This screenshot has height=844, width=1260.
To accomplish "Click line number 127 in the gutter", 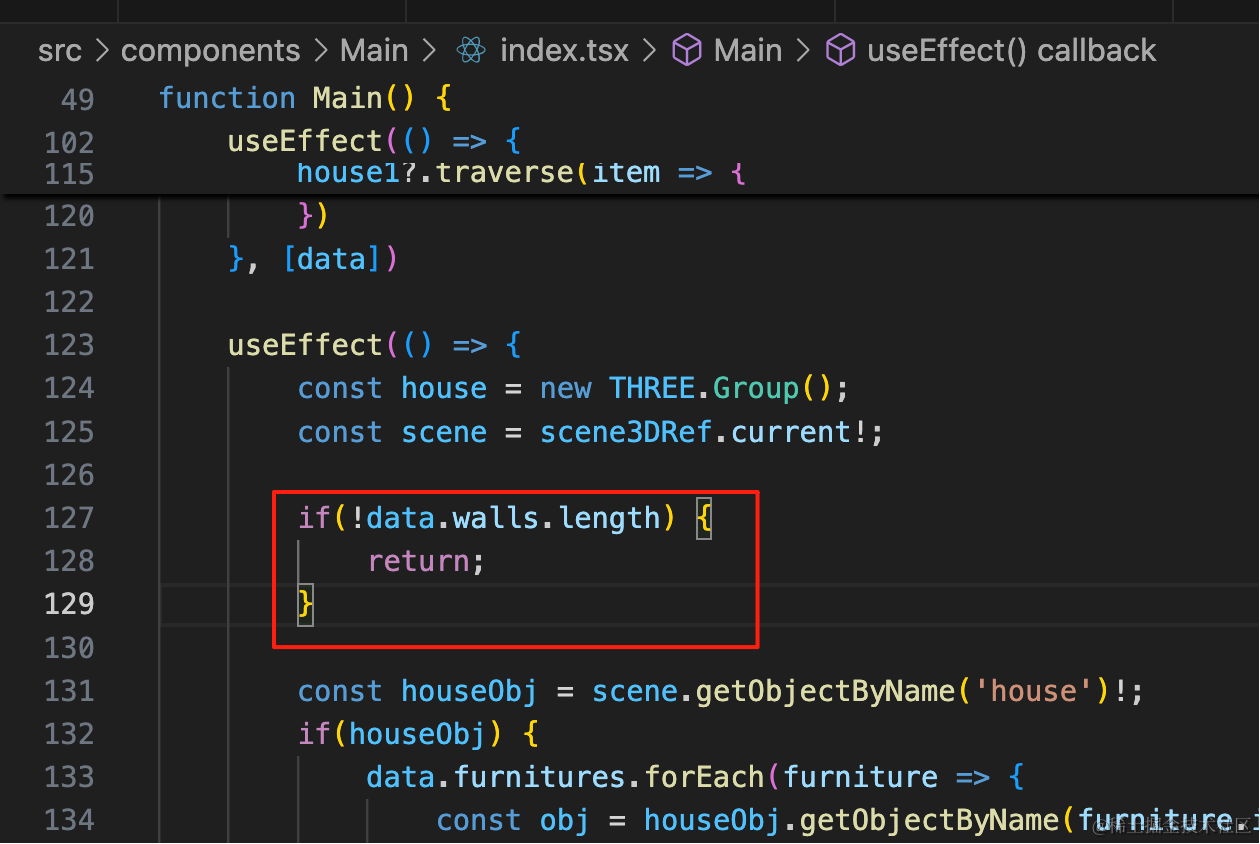I will (x=69, y=518).
